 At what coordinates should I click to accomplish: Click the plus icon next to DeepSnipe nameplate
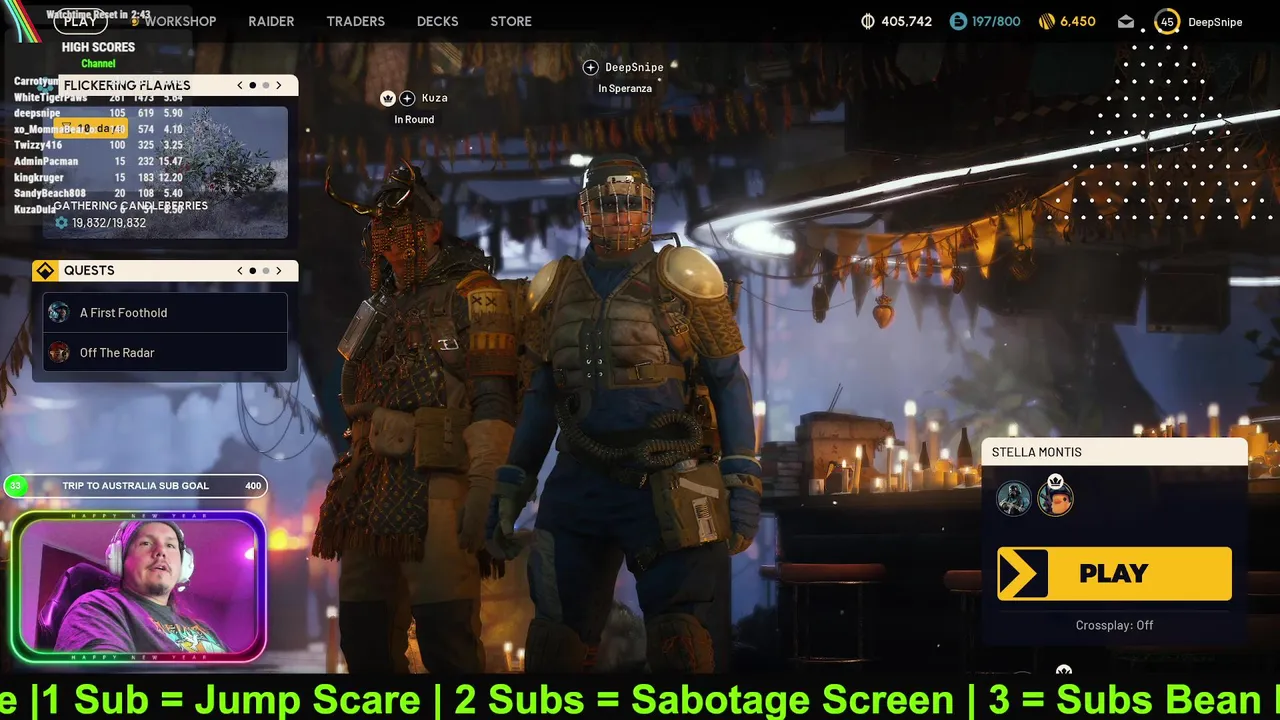(590, 67)
